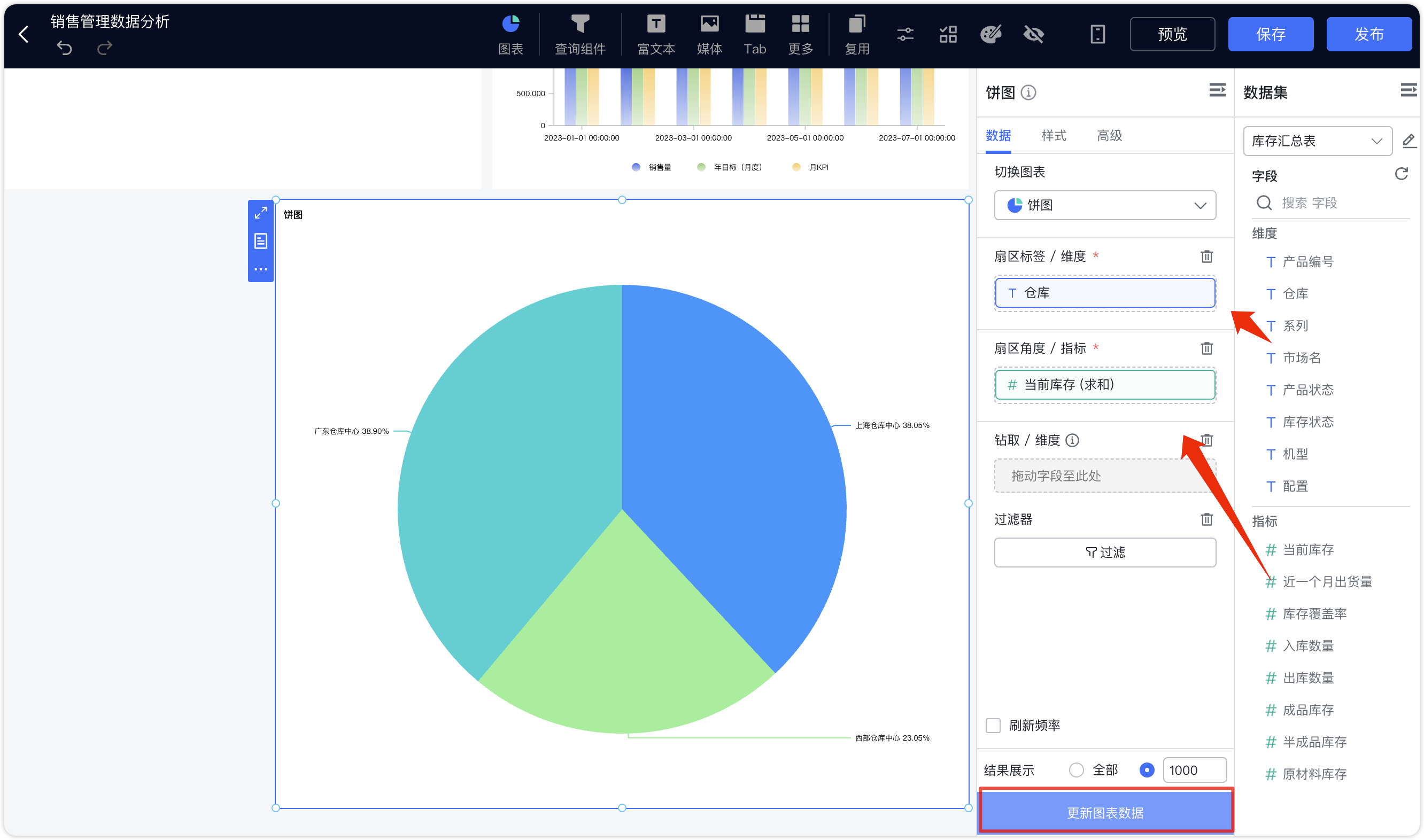Image resolution: width=1424 pixels, height=840 pixels.
Task: Toggle the 销售量 legend item
Action: (x=652, y=168)
